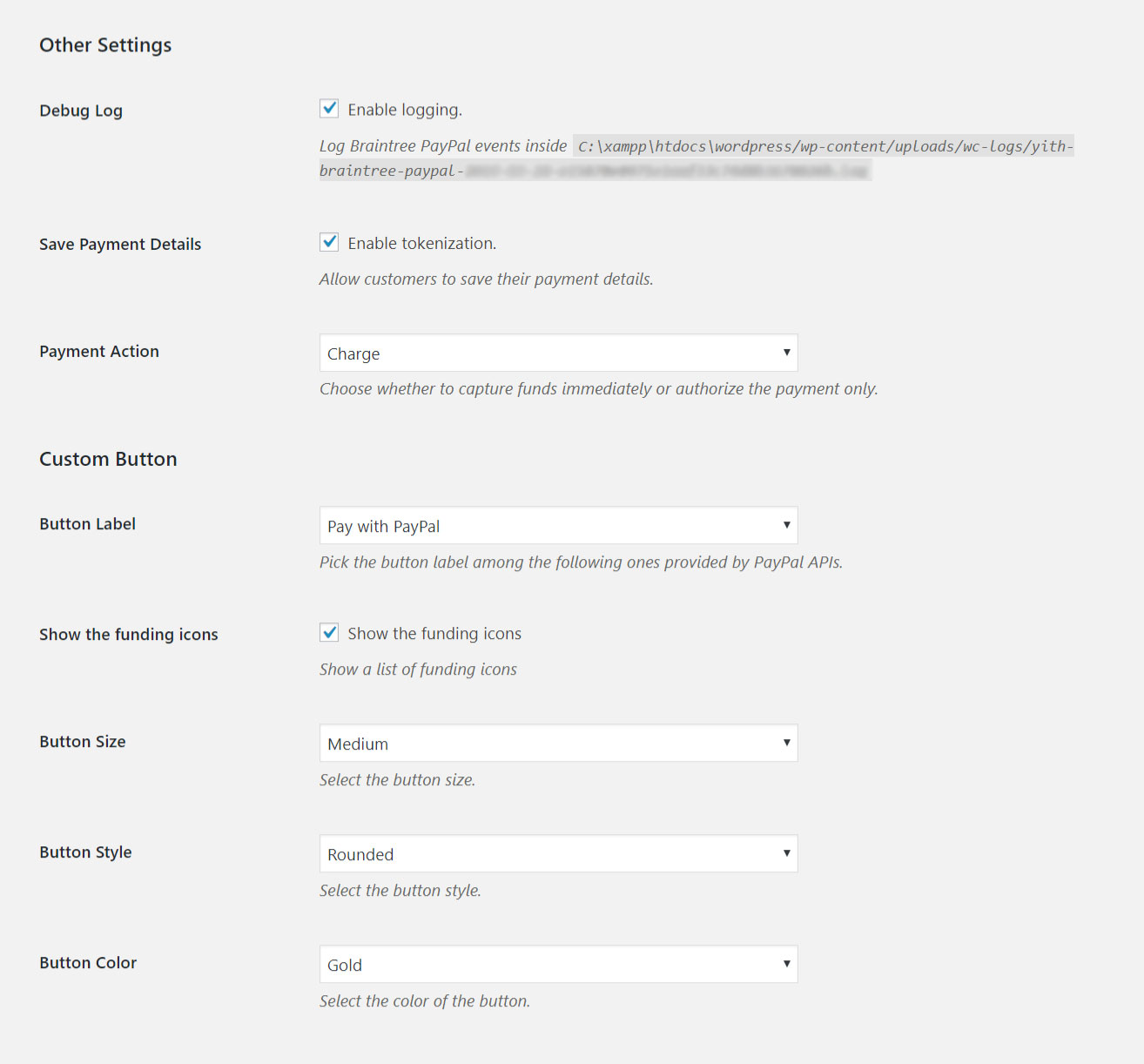Click the Button Size row label
The width and height of the screenshot is (1144, 1064).
click(83, 742)
